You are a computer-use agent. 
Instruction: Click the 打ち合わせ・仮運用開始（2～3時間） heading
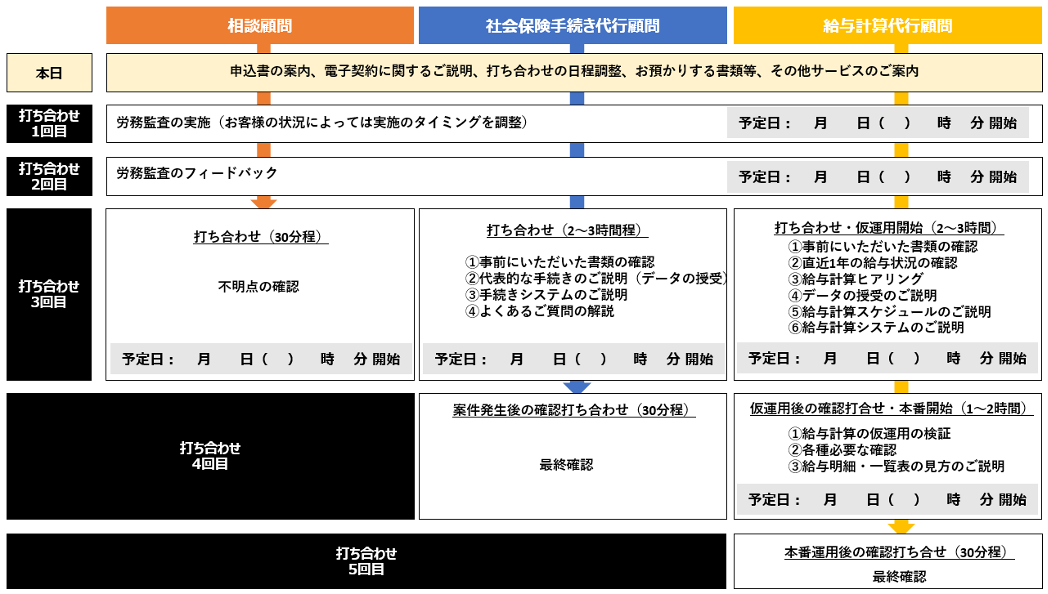click(x=889, y=227)
